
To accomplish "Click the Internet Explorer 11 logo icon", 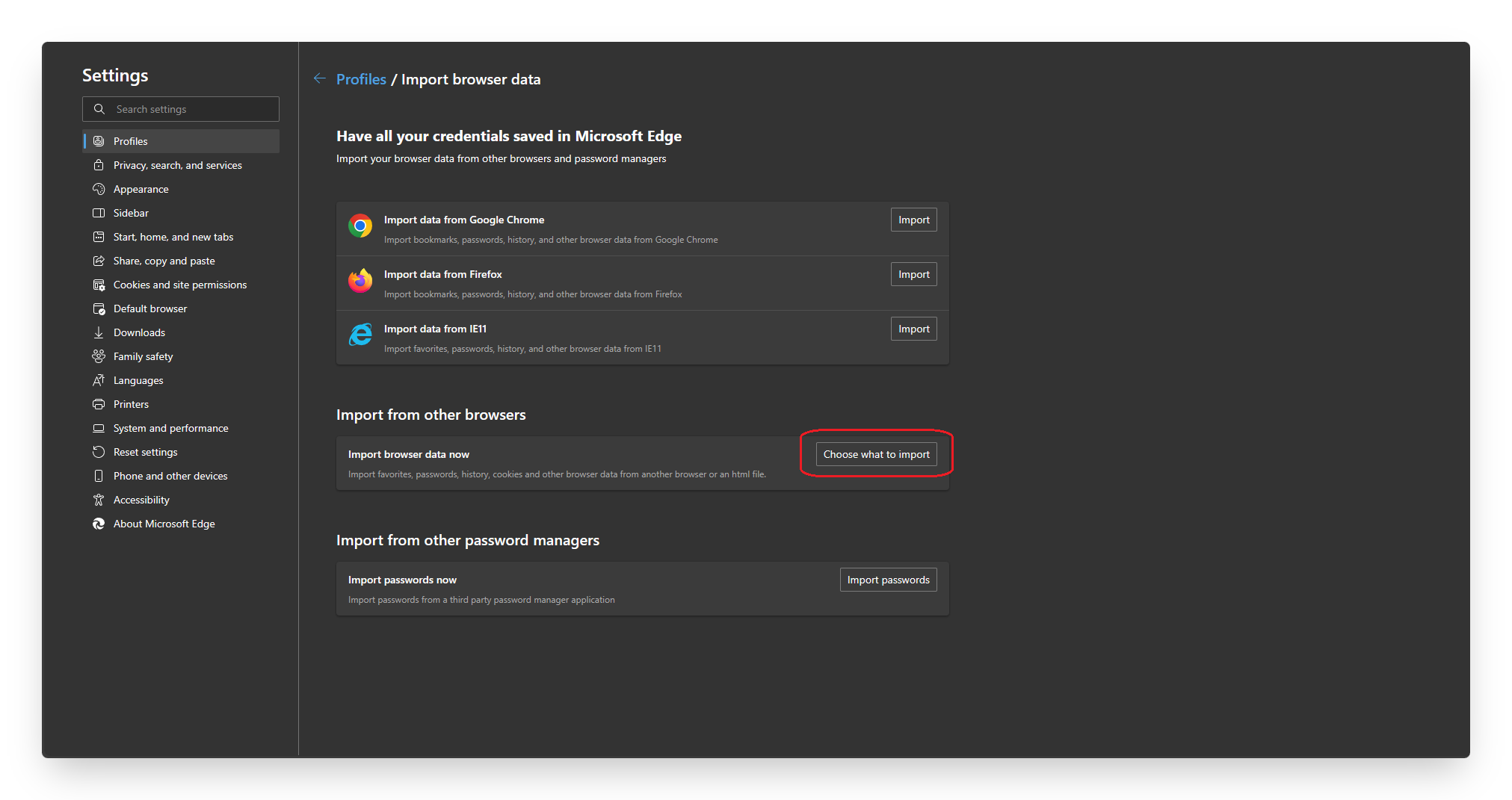I will (x=360, y=335).
